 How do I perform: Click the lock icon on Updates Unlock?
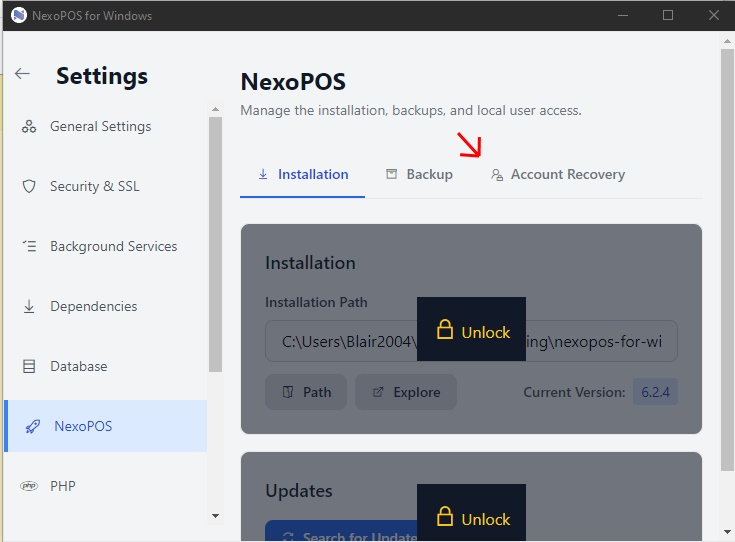click(445, 516)
